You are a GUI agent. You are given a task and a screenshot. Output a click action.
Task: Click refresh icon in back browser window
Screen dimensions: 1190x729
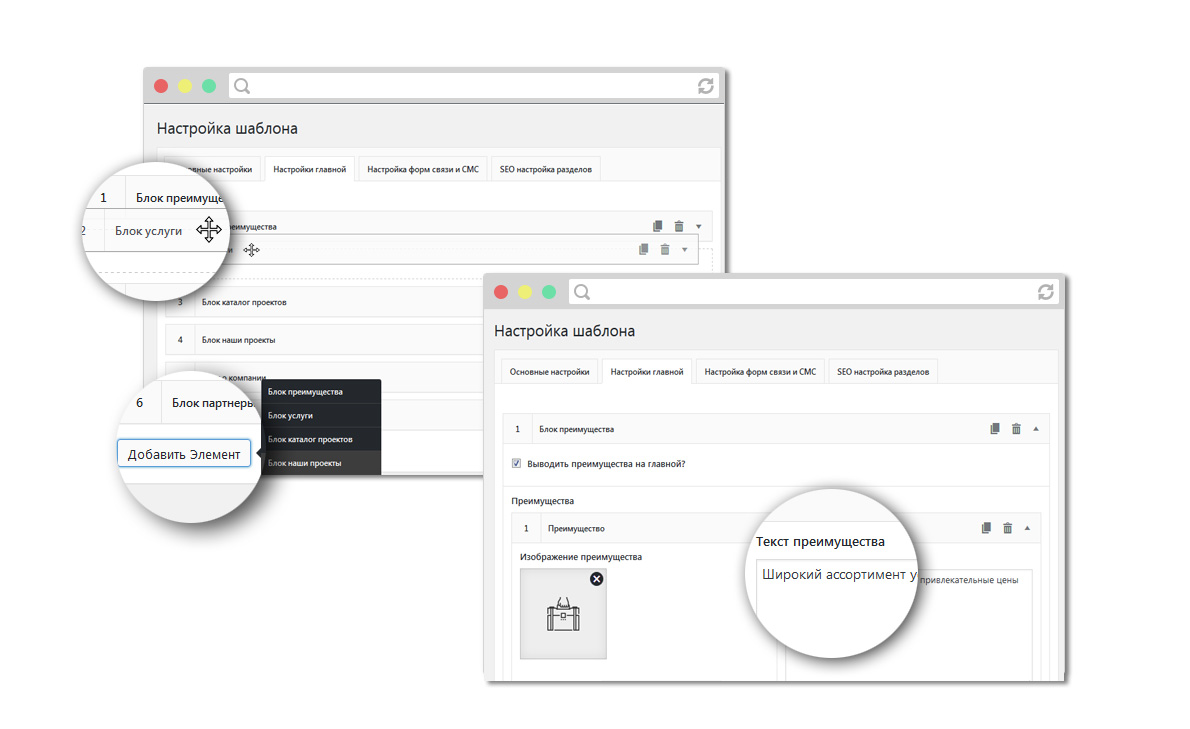point(706,86)
